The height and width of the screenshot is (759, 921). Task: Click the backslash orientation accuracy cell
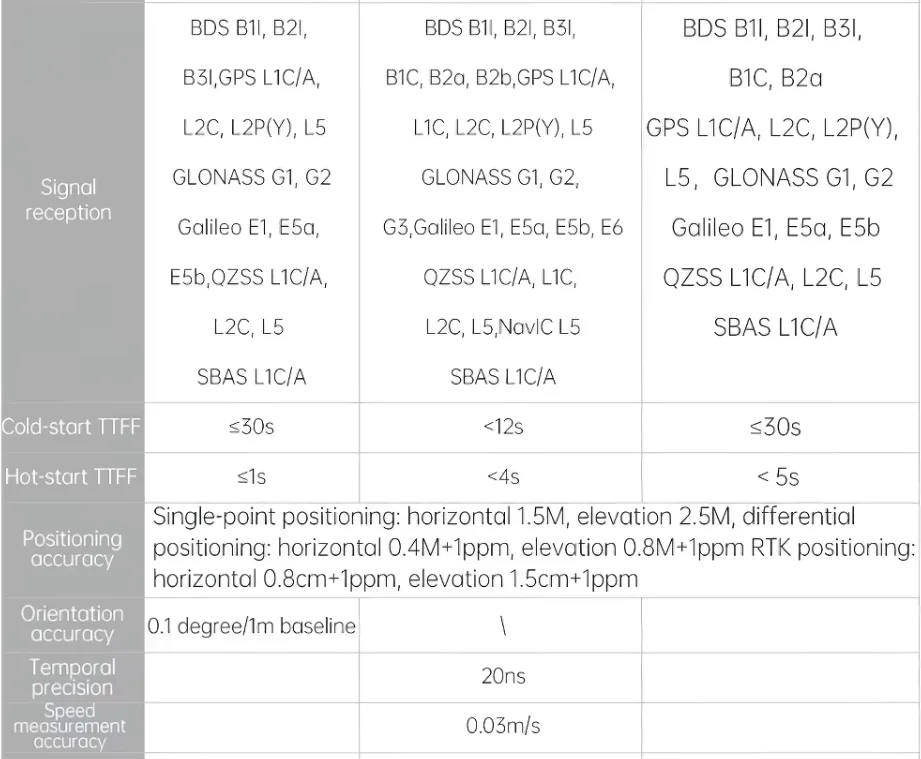(503, 626)
